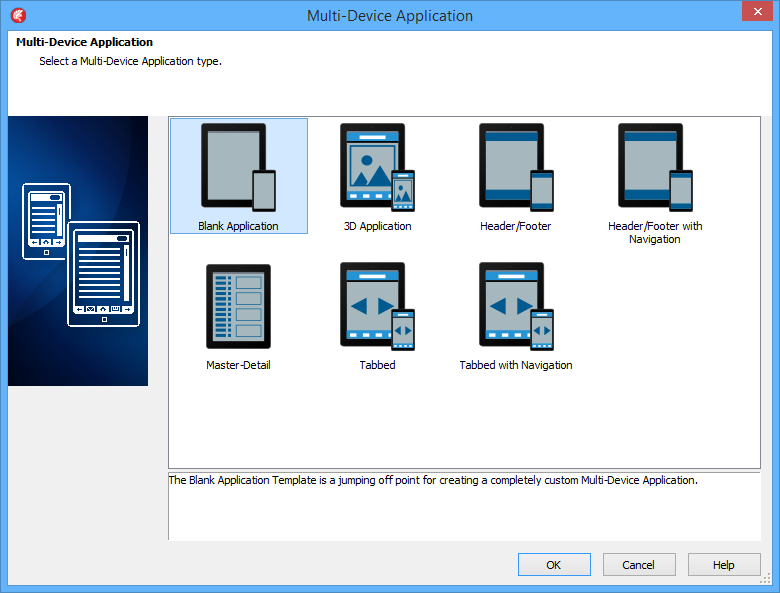Open the Help button

click(724, 565)
